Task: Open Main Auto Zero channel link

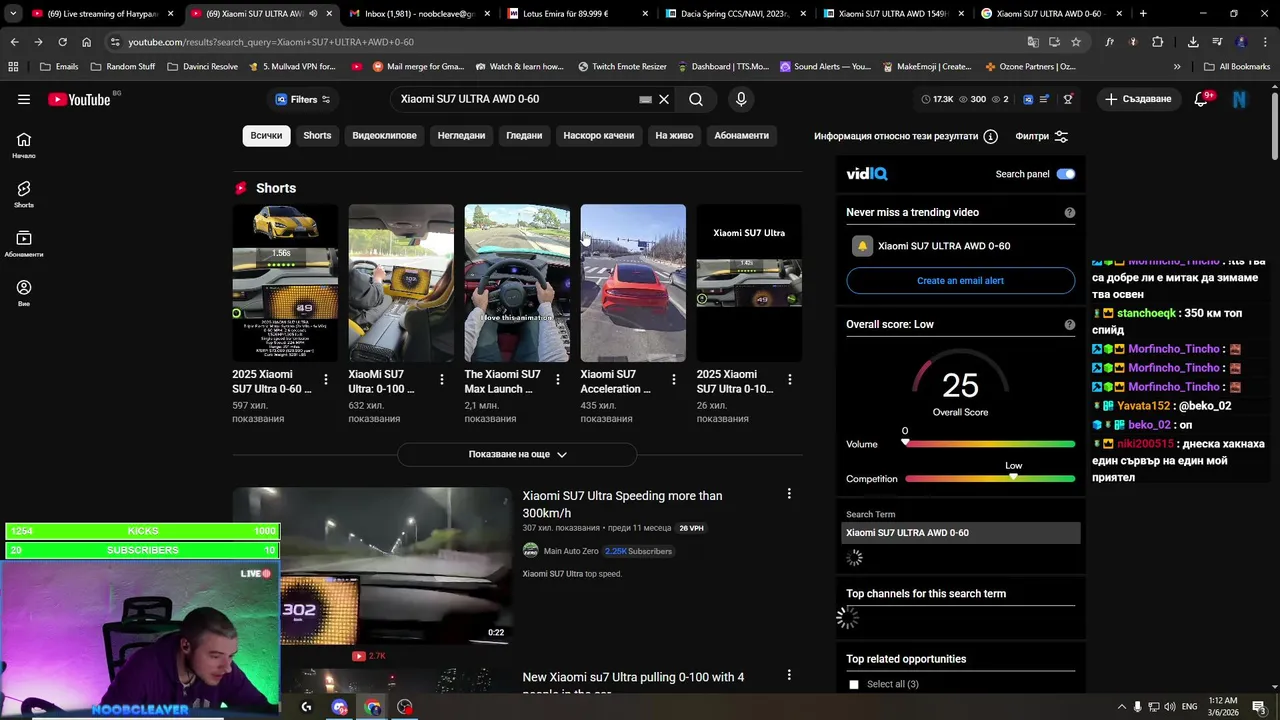Action: point(571,551)
